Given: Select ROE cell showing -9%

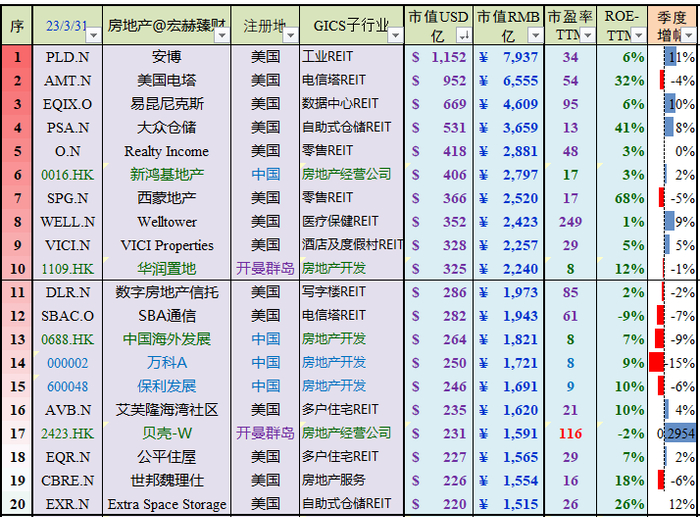Looking at the screenshot, I should [622, 316].
